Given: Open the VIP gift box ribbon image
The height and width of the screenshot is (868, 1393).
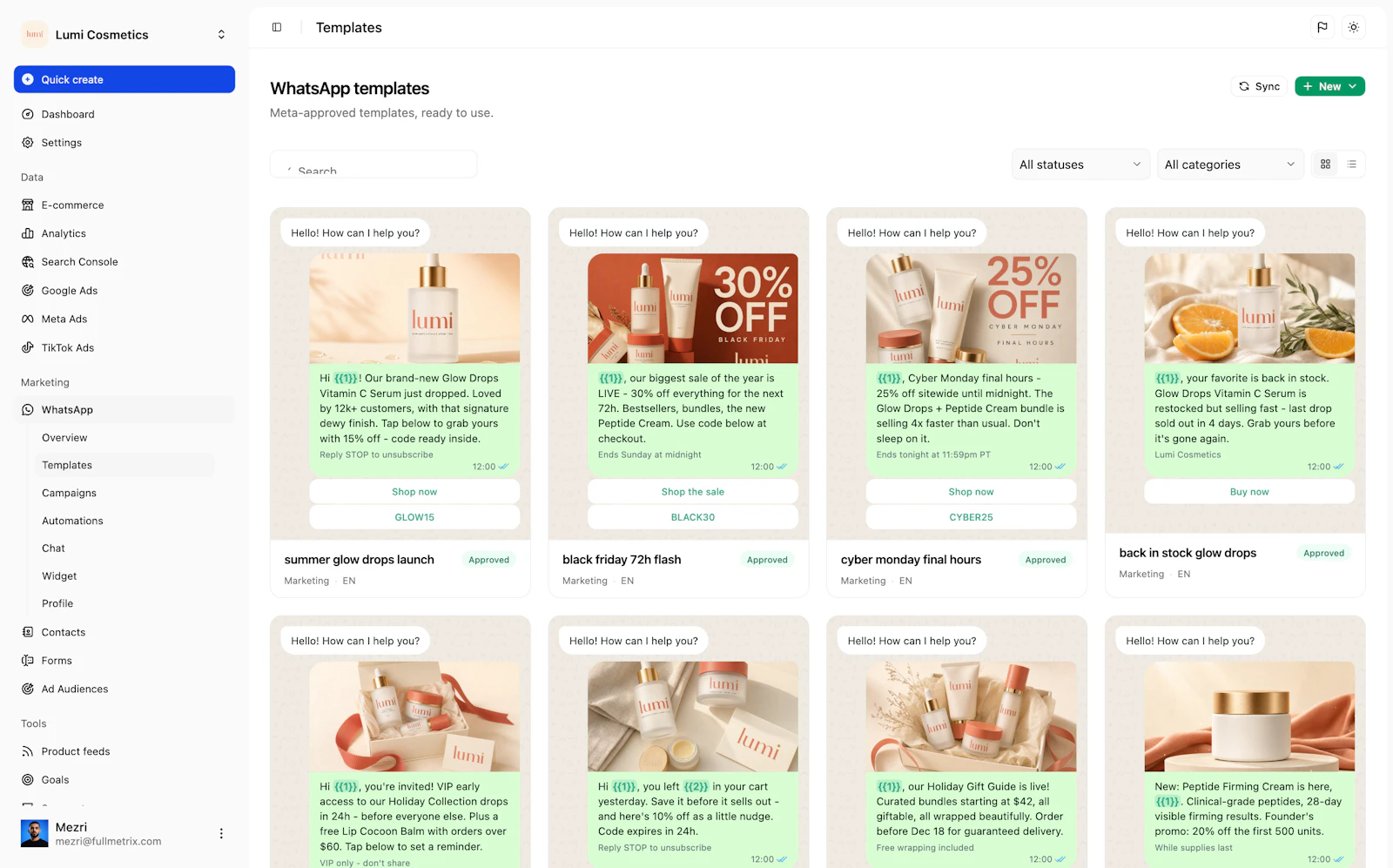Looking at the screenshot, I should [414, 717].
